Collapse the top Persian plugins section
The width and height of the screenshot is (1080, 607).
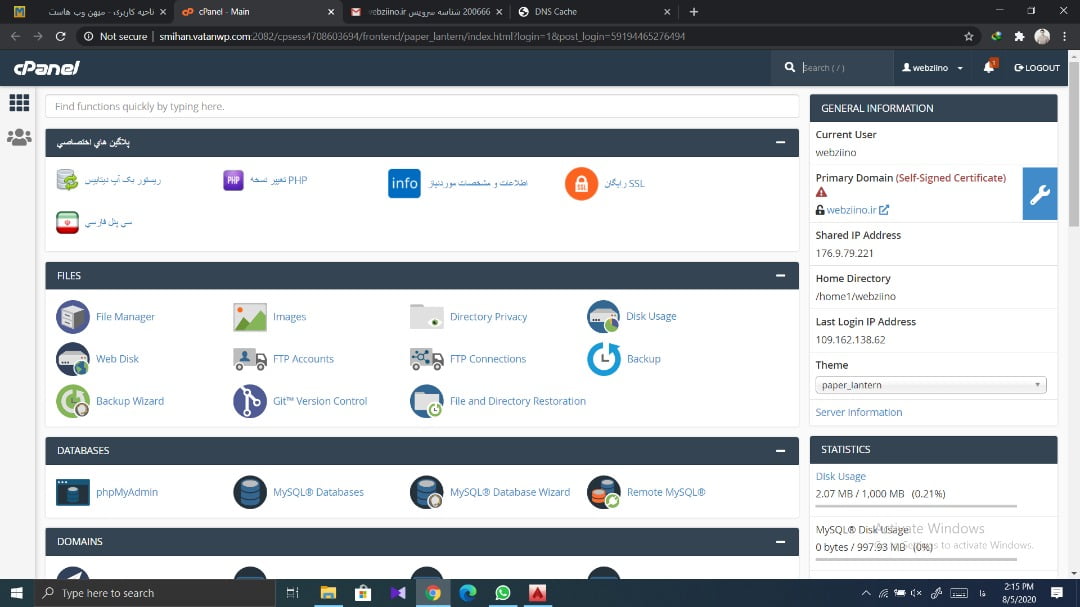point(780,143)
